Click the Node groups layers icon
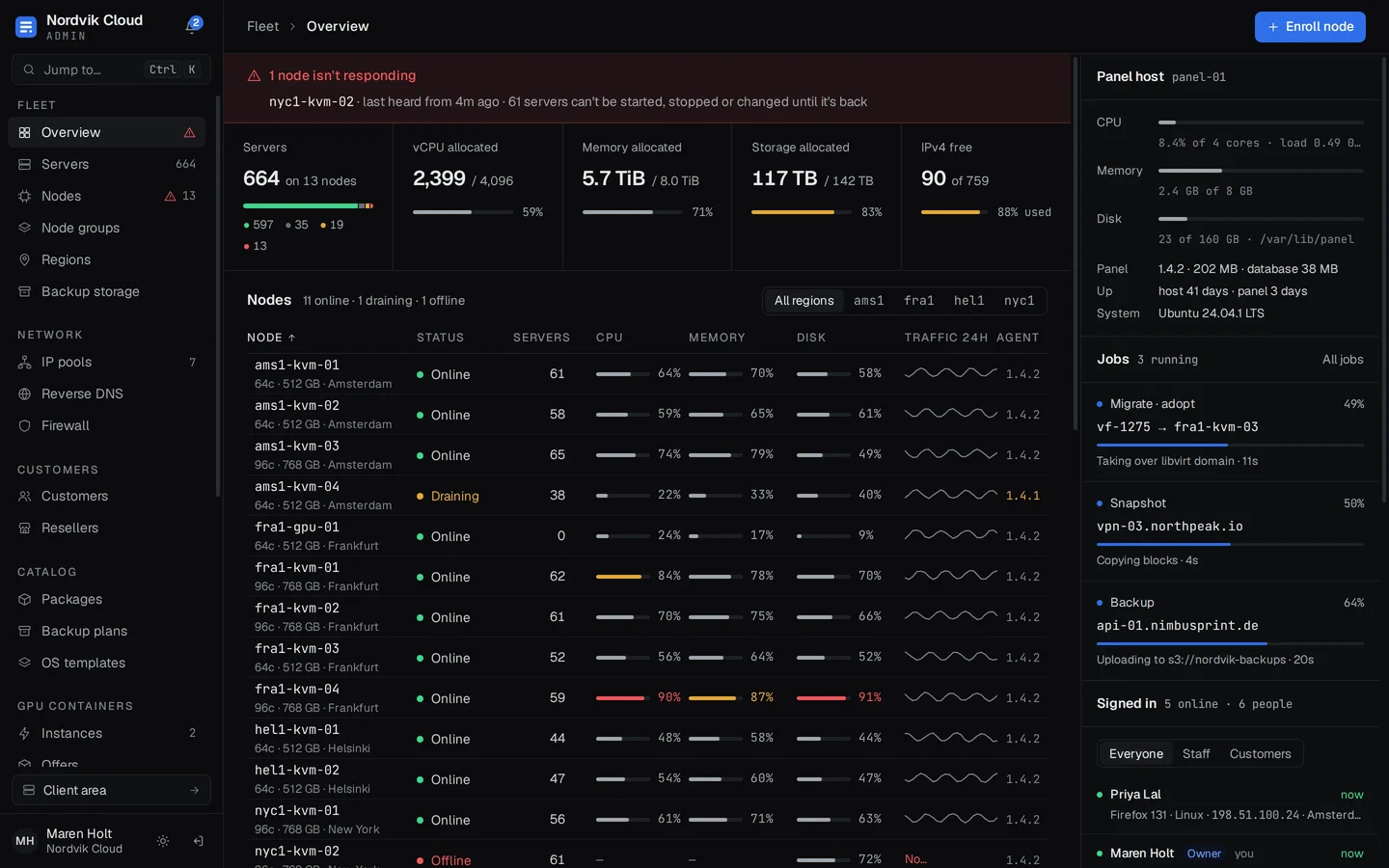Screen dimensions: 1389x868 click(x=25, y=228)
